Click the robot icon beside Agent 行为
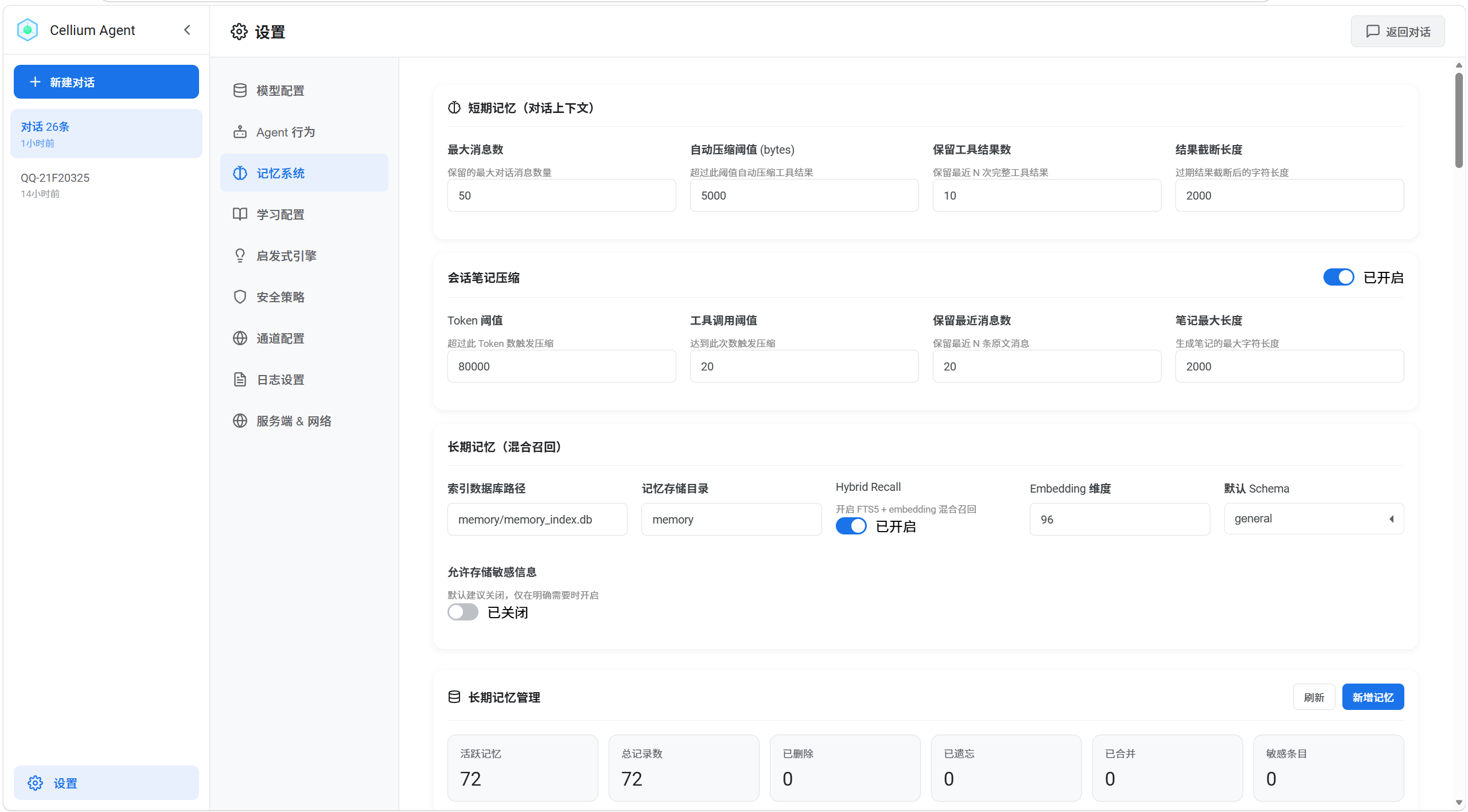1468x812 pixels. tap(240, 132)
